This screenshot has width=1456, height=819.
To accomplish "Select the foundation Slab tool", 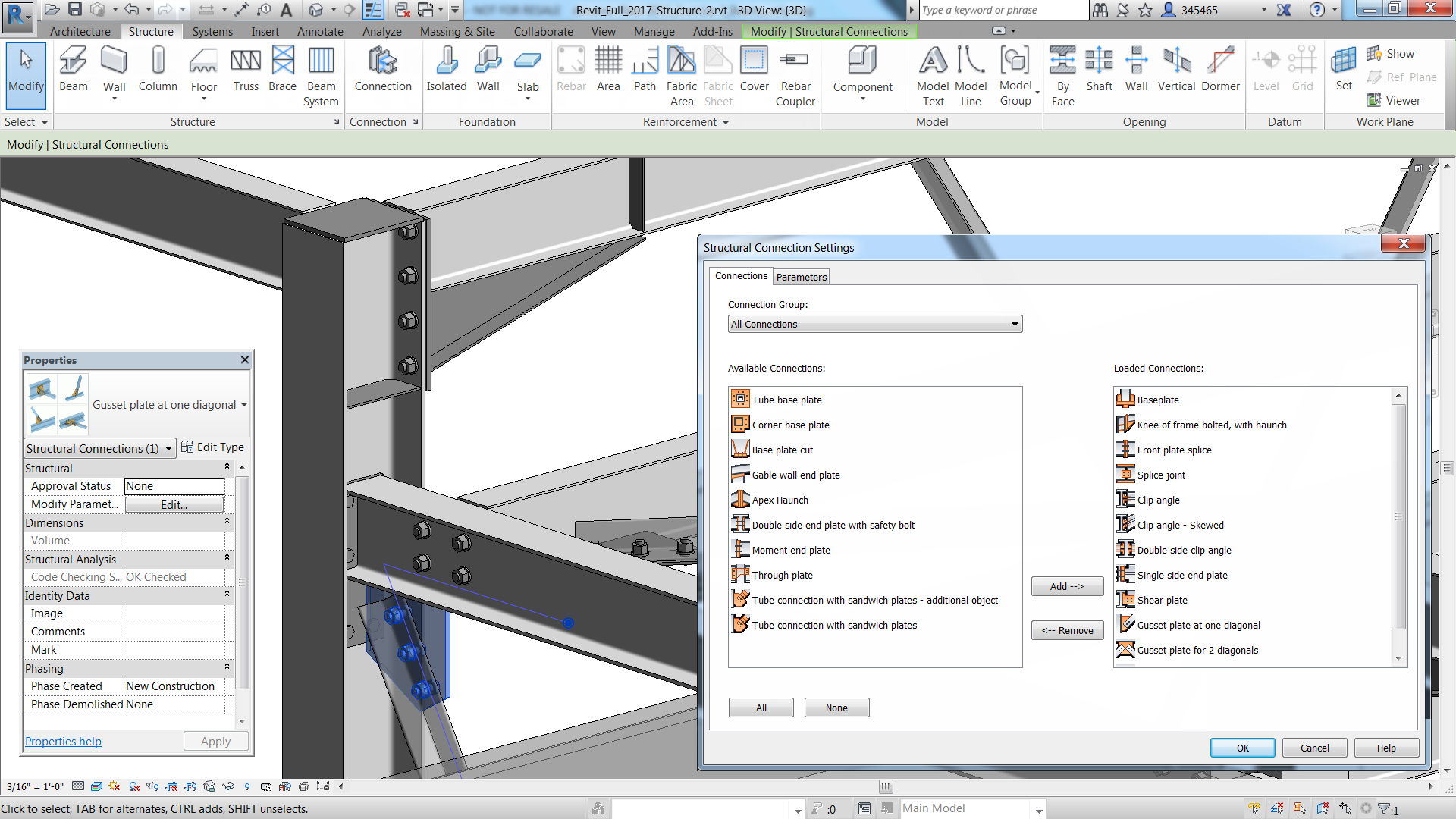I will pyautogui.click(x=528, y=72).
